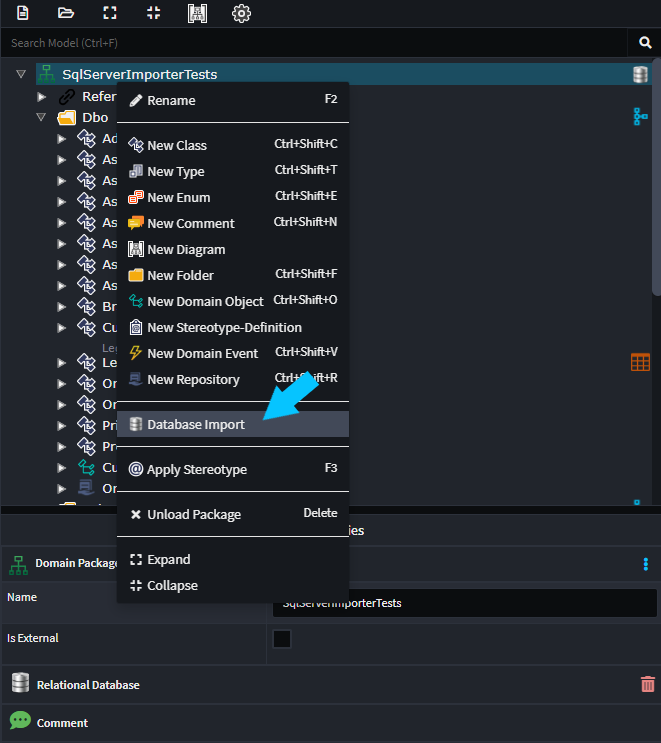Expand the Br class node
Image resolution: width=661 pixels, height=743 pixels.
(x=62, y=307)
